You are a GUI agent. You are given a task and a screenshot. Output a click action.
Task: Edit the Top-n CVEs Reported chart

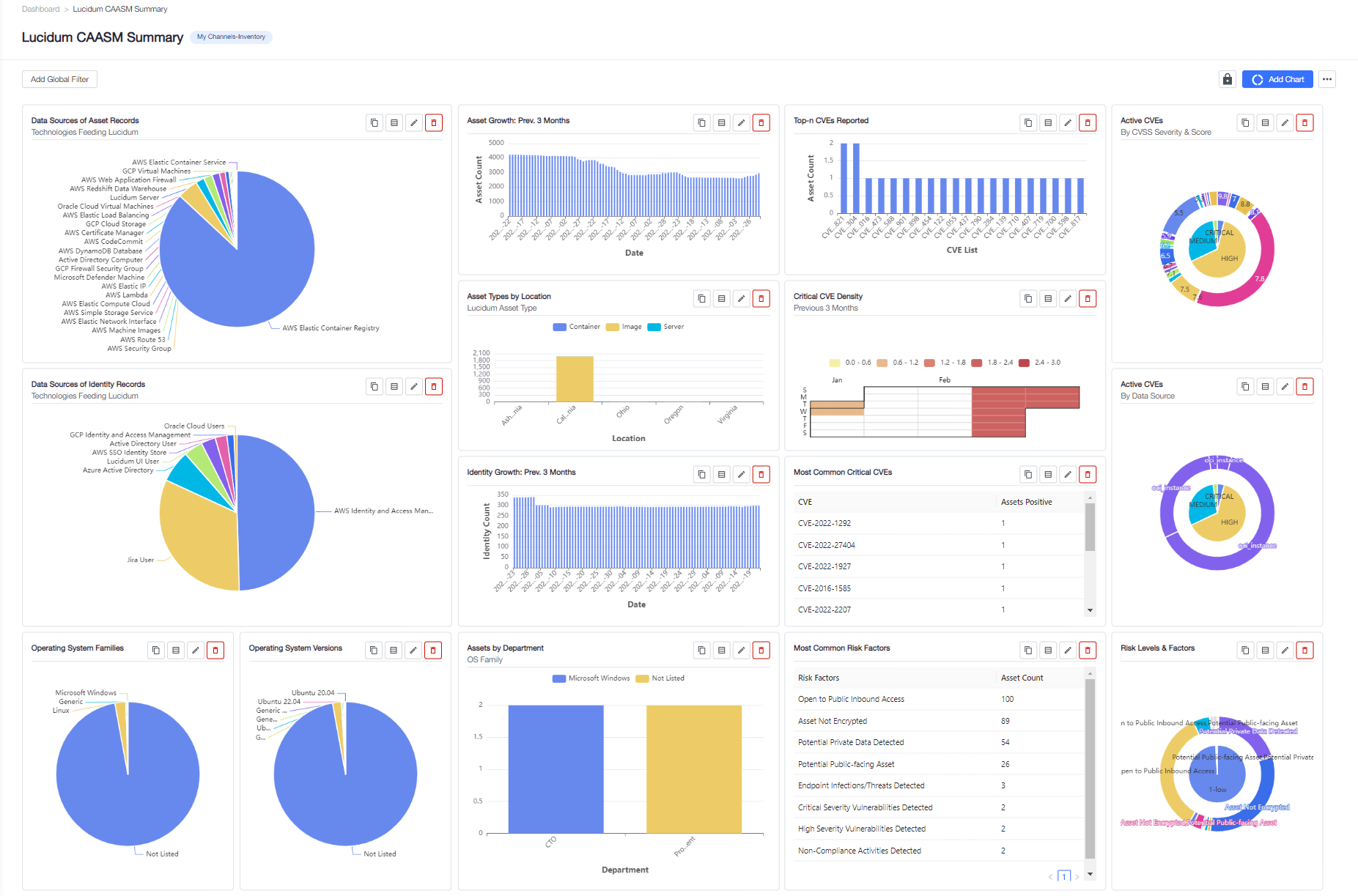click(x=1068, y=123)
